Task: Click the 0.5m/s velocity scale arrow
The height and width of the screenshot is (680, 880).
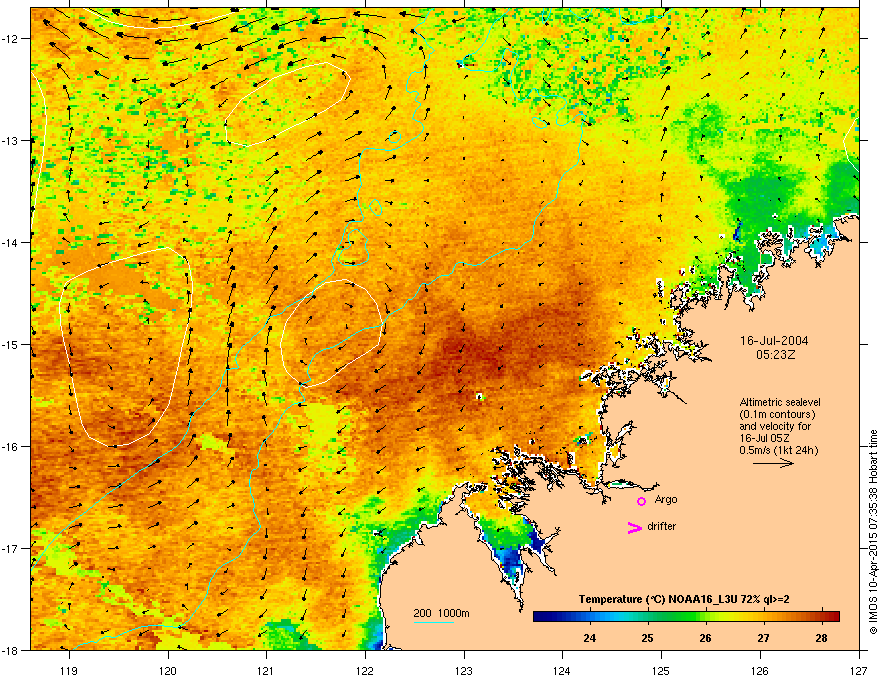Action: [773, 463]
